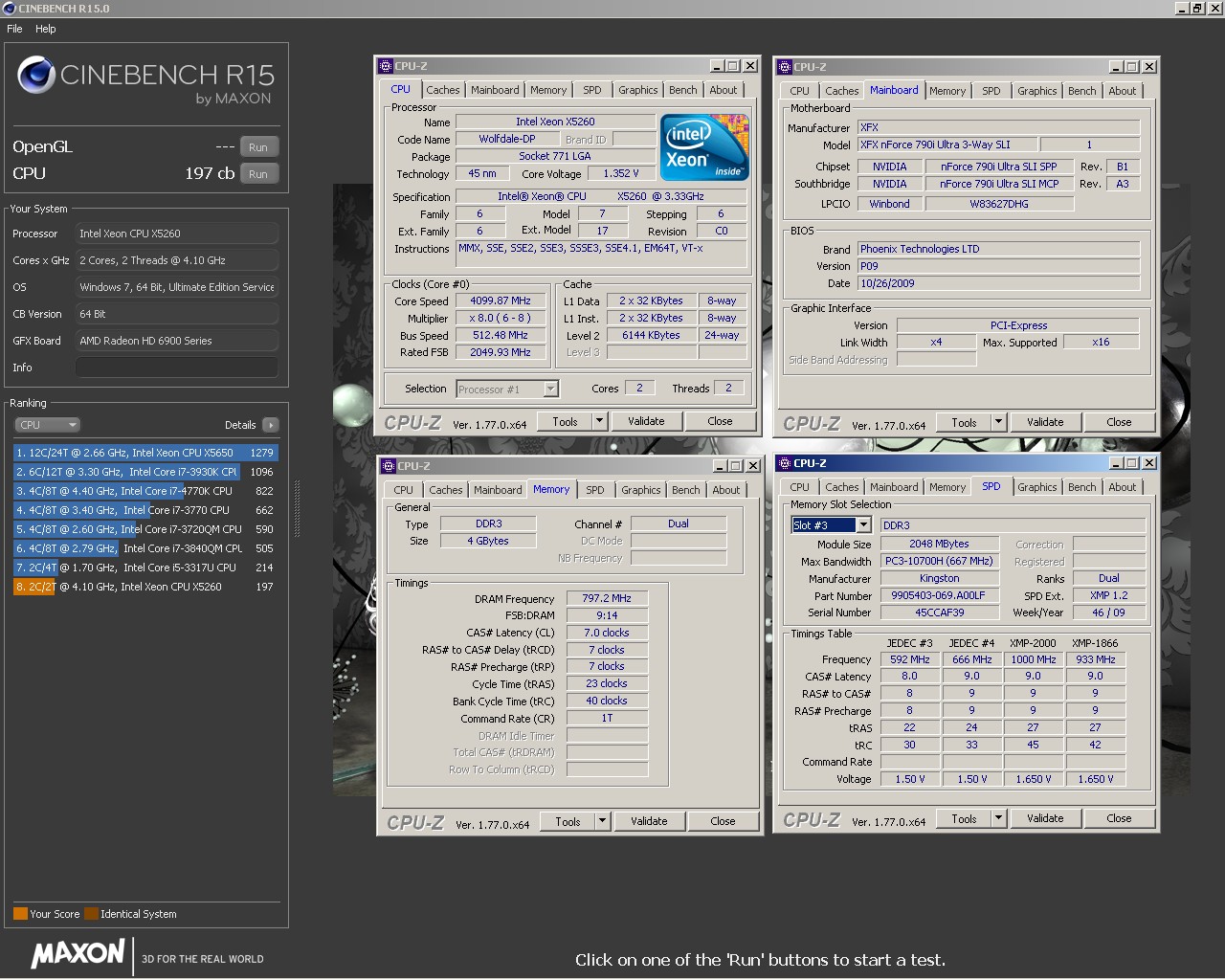Select ranking row Core i7-3840QM
The height and width of the screenshot is (980, 1225).
click(x=145, y=548)
